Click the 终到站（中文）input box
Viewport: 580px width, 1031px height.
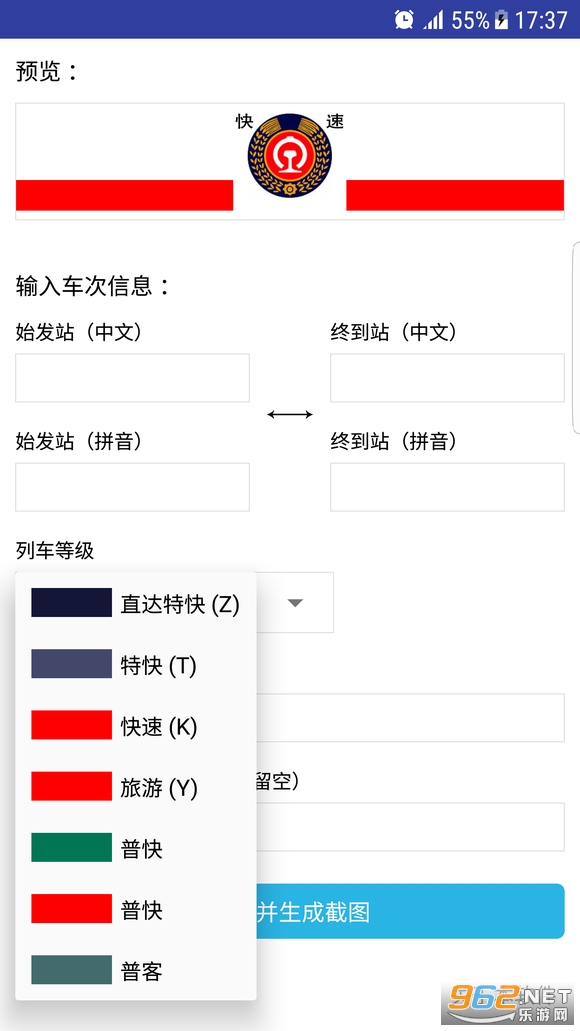coord(447,378)
